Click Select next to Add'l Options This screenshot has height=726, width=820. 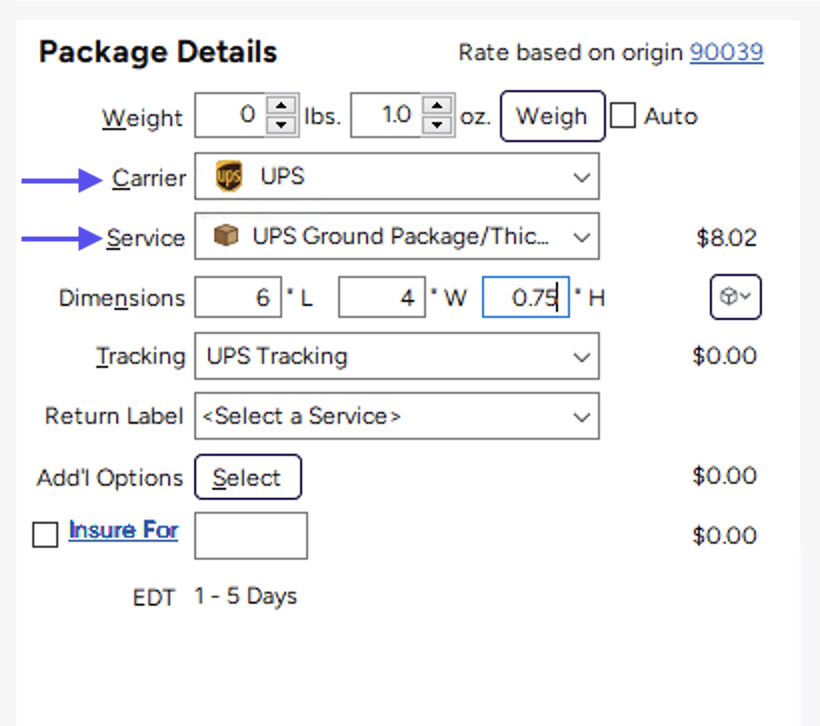pos(248,477)
